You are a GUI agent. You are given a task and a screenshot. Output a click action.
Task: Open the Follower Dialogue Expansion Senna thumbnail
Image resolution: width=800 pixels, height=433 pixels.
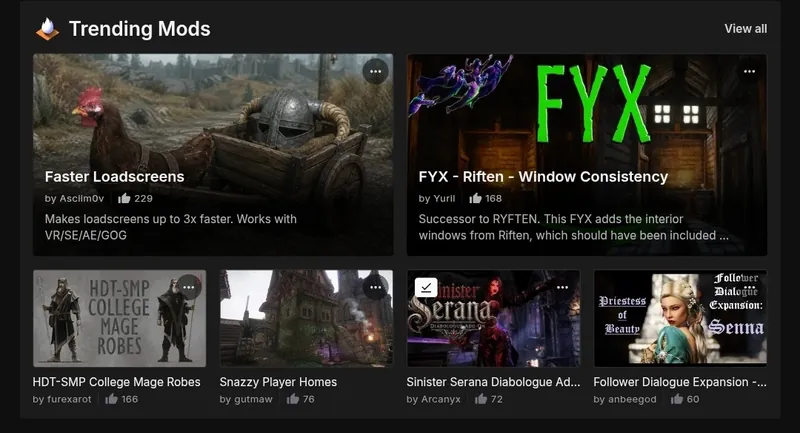tap(680, 318)
